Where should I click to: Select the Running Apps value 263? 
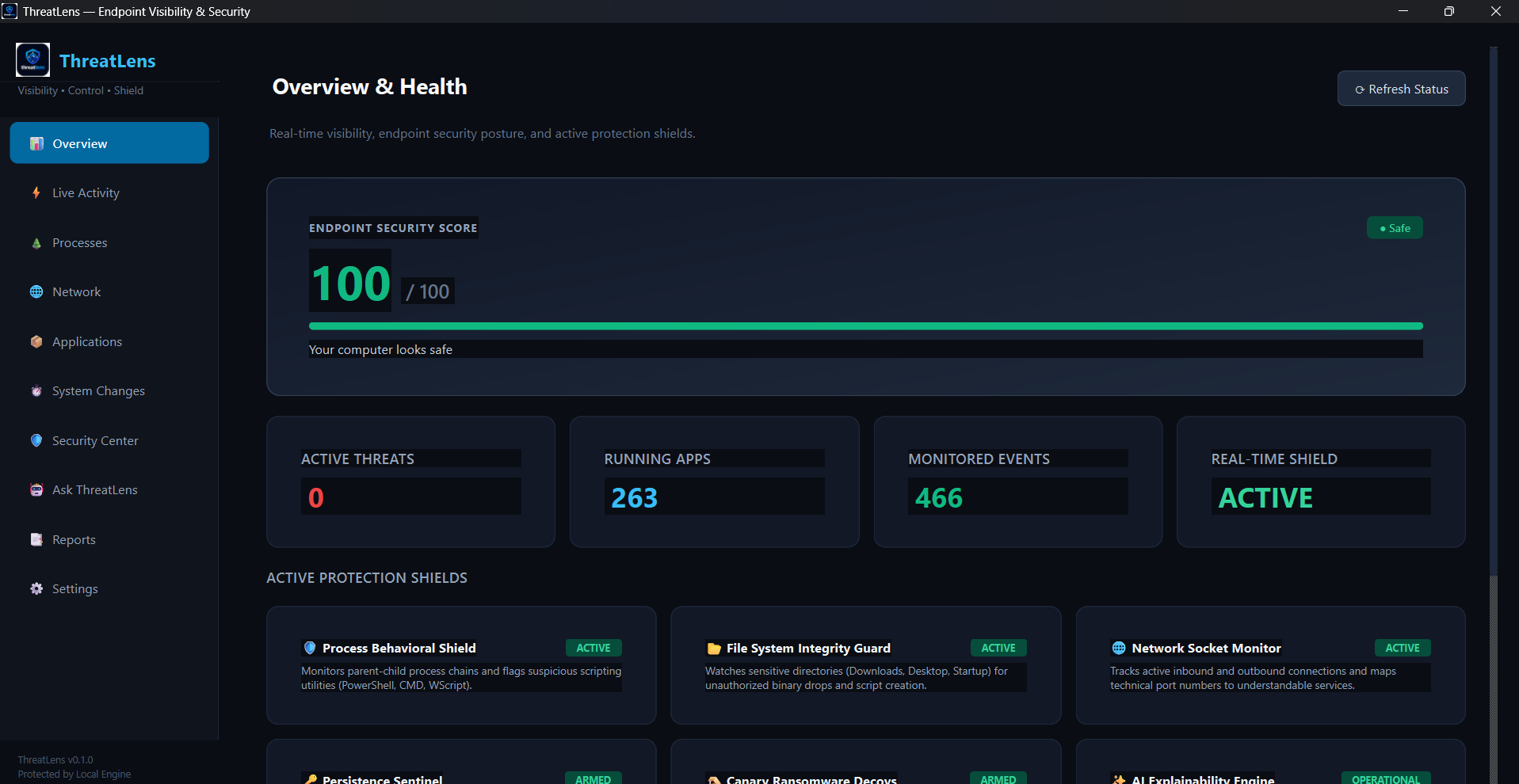tap(634, 497)
